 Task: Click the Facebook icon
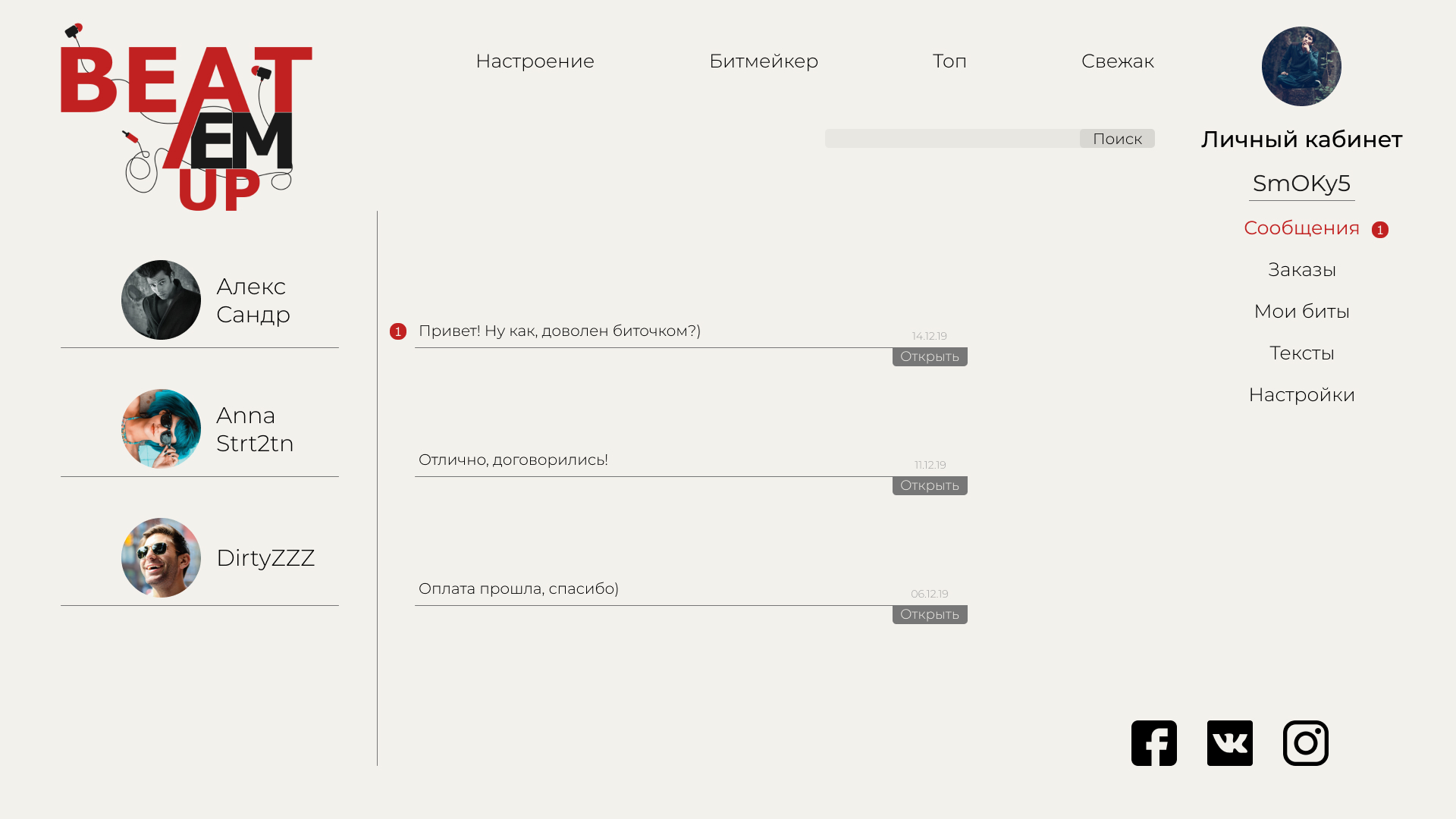[1153, 743]
